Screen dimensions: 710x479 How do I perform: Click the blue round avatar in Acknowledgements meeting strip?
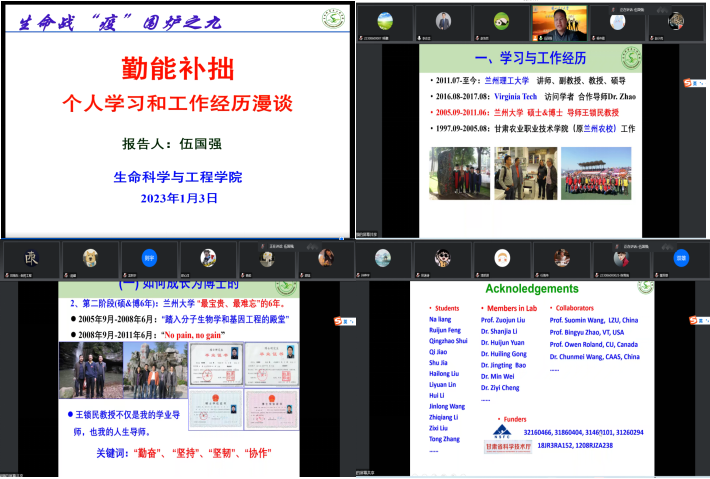[x=680, y=257]
